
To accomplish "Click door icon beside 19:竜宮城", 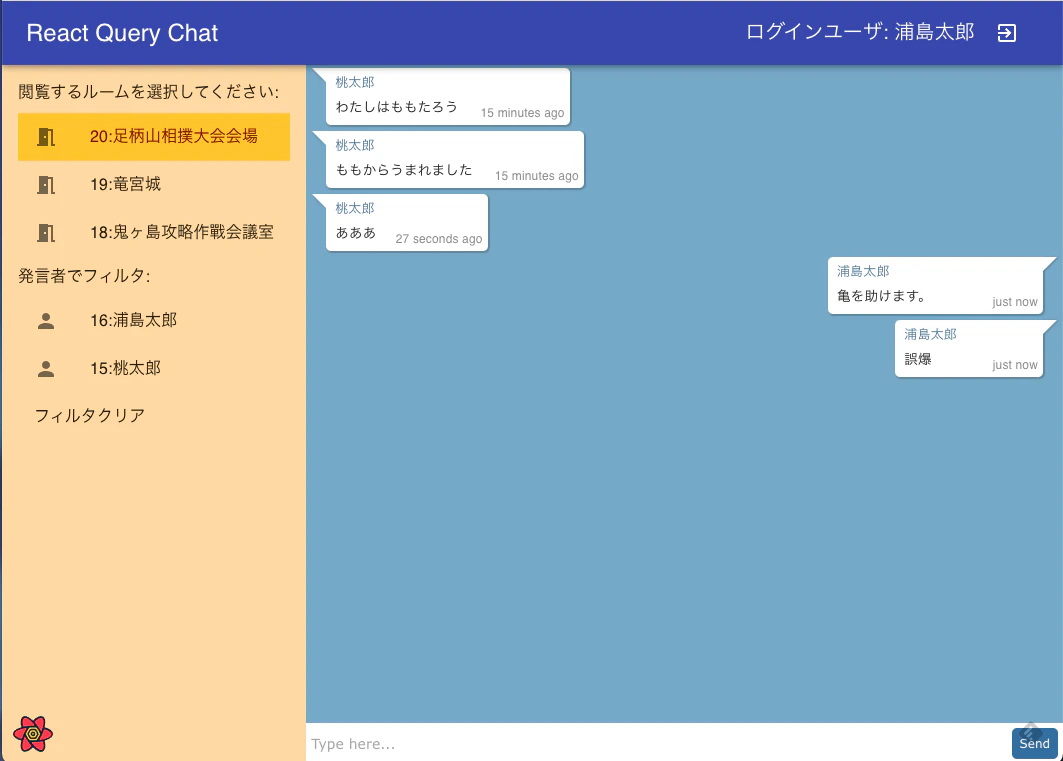I will click(46, 184).
